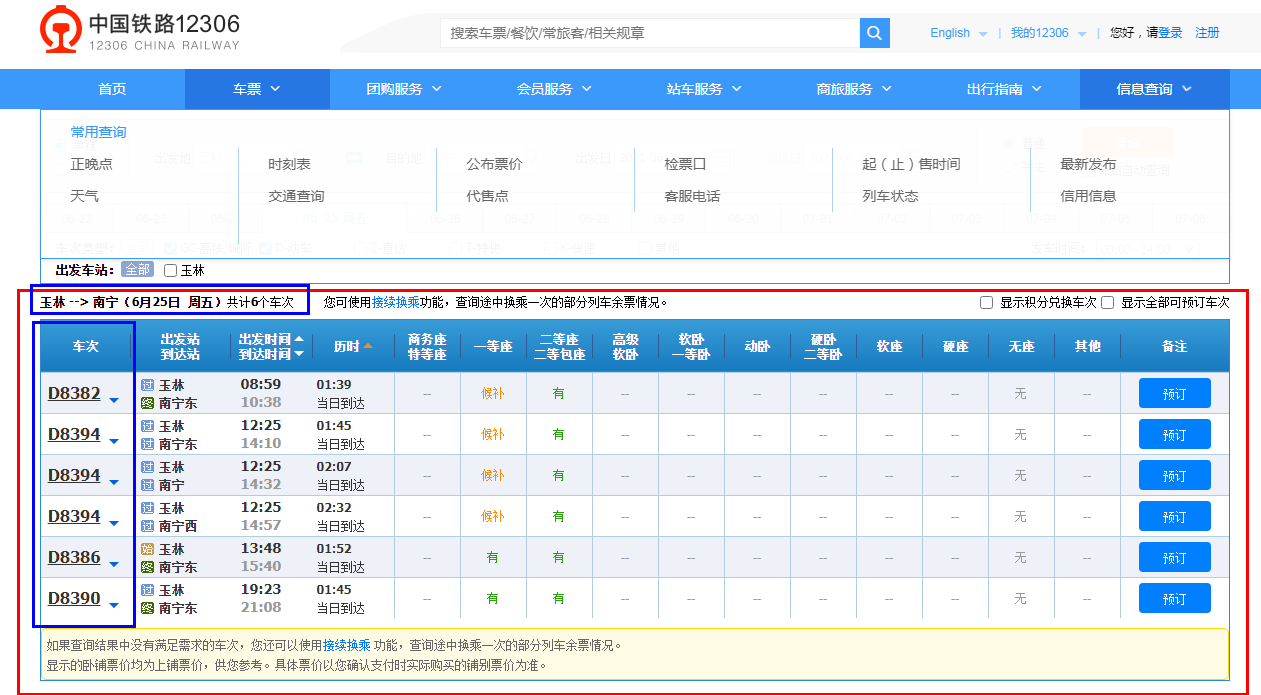The image size is (1261, 695).
Task: Click the search box for tickets and dining
Action: click(x=650, y=33)
